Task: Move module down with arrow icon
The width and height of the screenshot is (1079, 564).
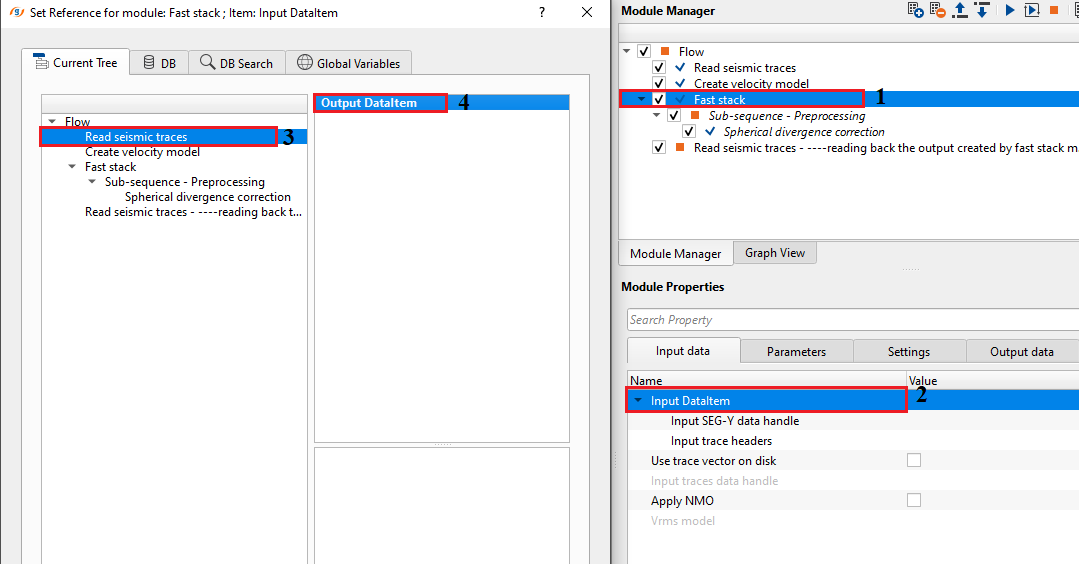Action: point(982,10)
